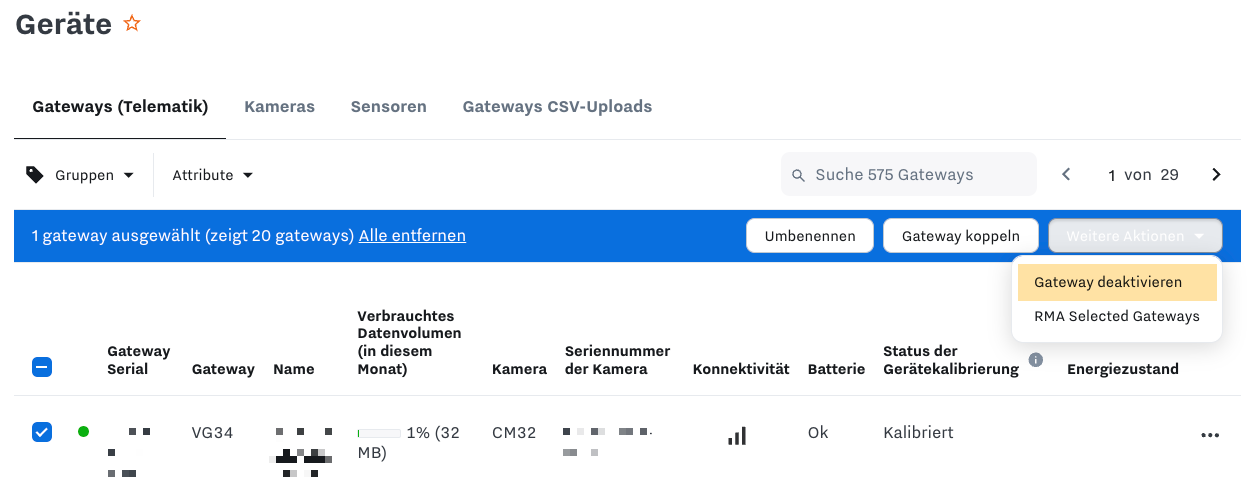Toggle the select-all header checkbox

[x=42, y=367]
